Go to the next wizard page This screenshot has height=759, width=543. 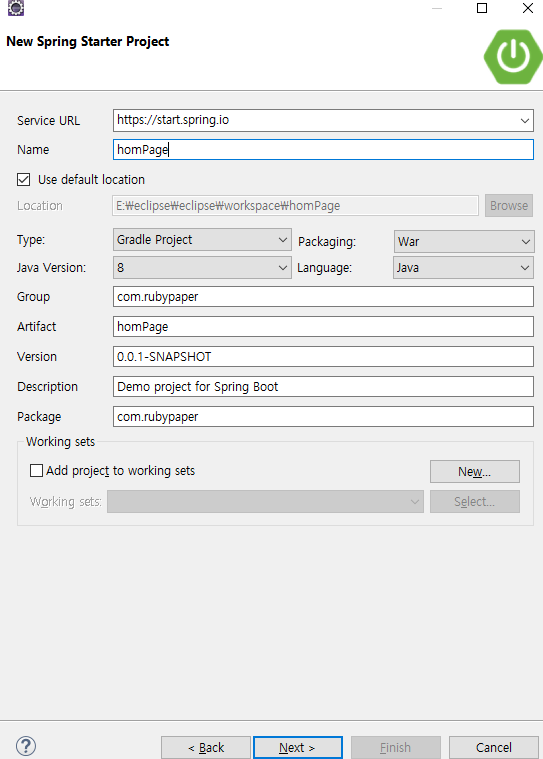[x=298, y=748]
